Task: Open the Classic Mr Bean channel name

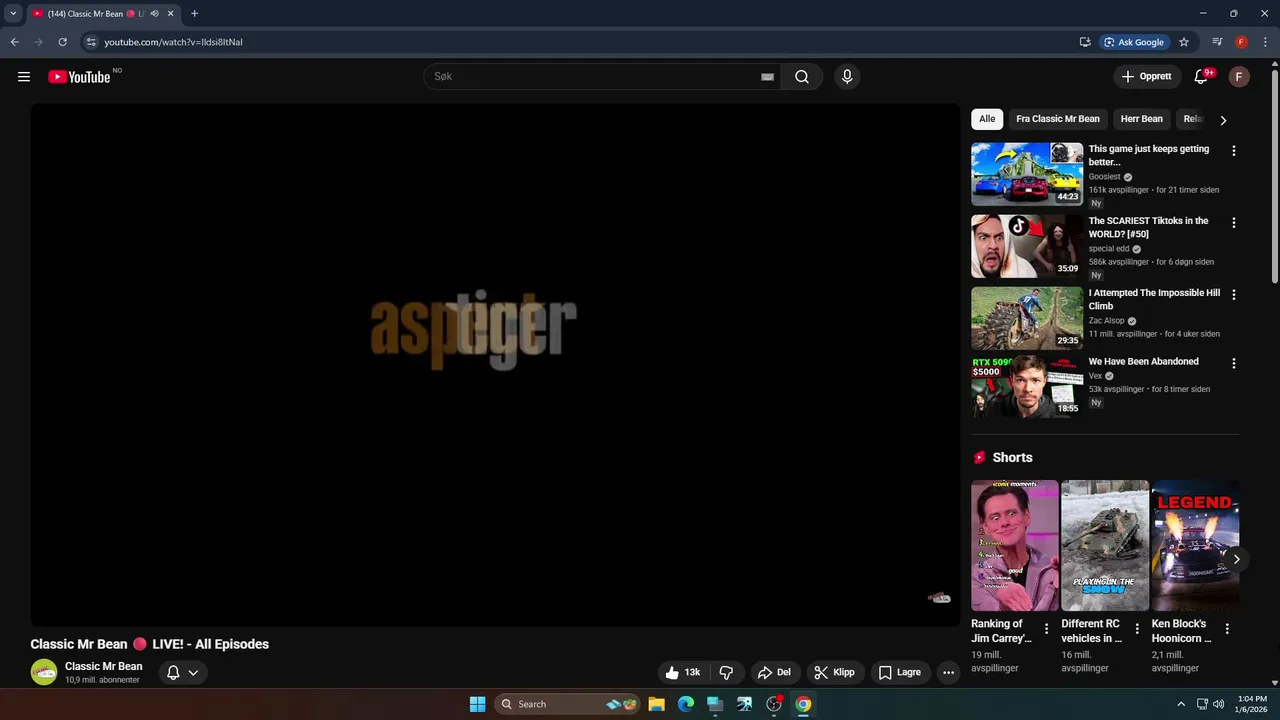Action: pos(104,666)
